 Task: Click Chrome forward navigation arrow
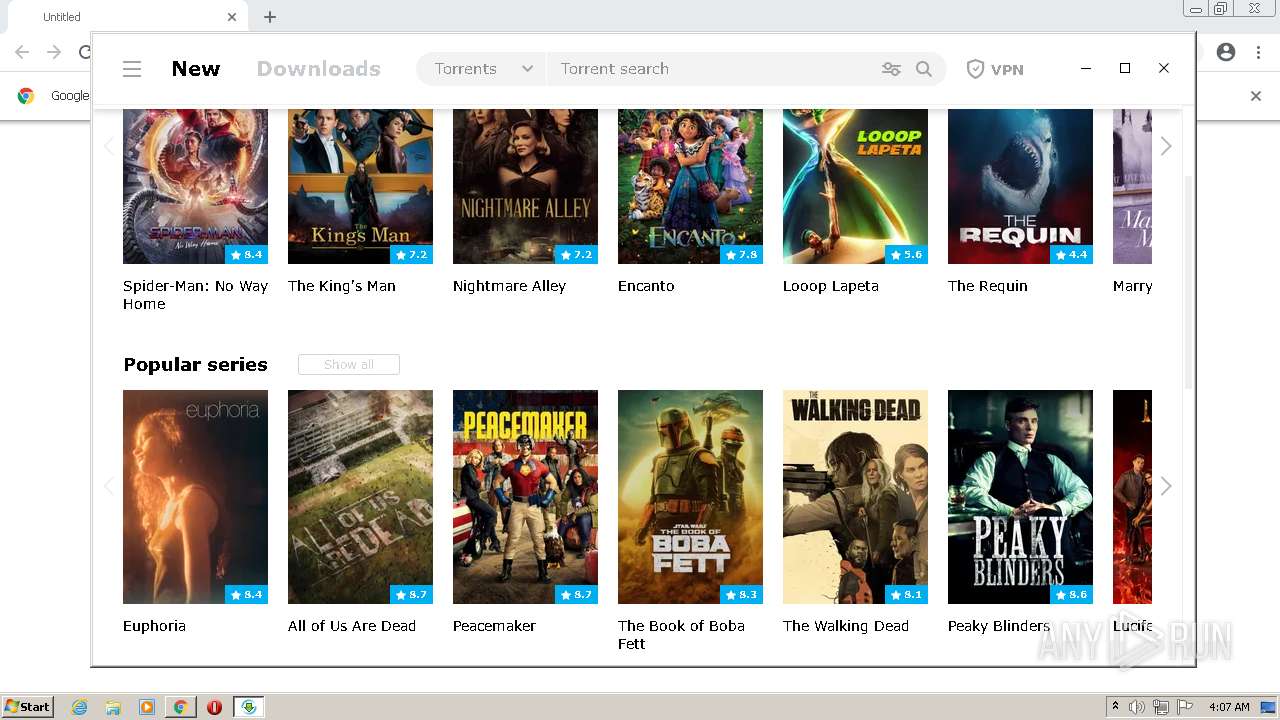[x=54, y=52]
